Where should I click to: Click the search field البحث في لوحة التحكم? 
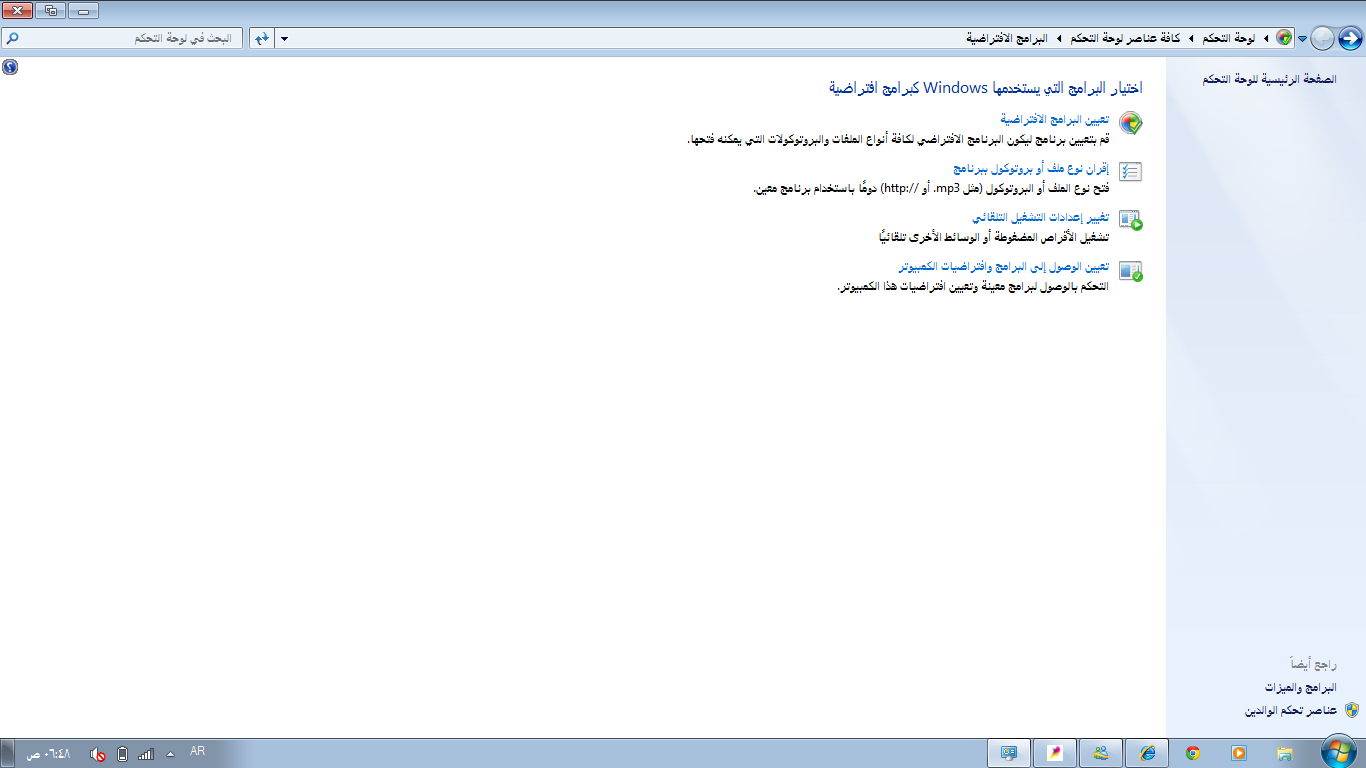(123, 38)
